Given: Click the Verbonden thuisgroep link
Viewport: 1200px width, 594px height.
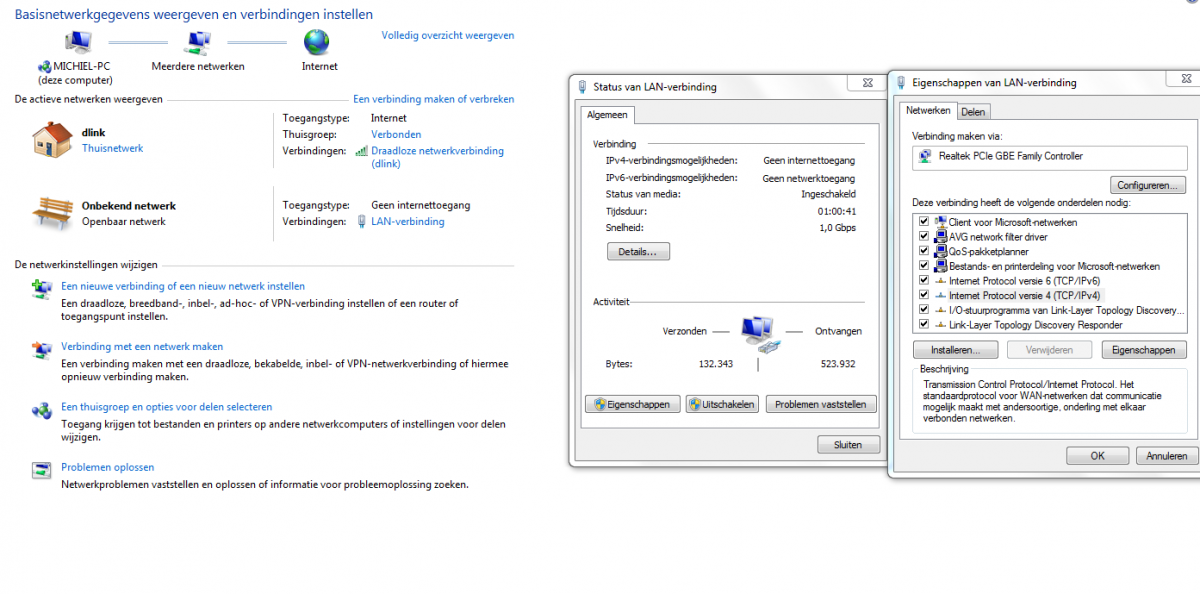Looking at the screenshot, I should [396, 134].
